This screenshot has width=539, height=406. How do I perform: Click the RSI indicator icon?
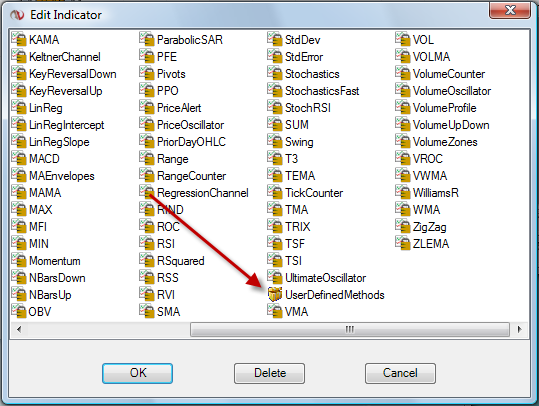click(x=147, y=243)
